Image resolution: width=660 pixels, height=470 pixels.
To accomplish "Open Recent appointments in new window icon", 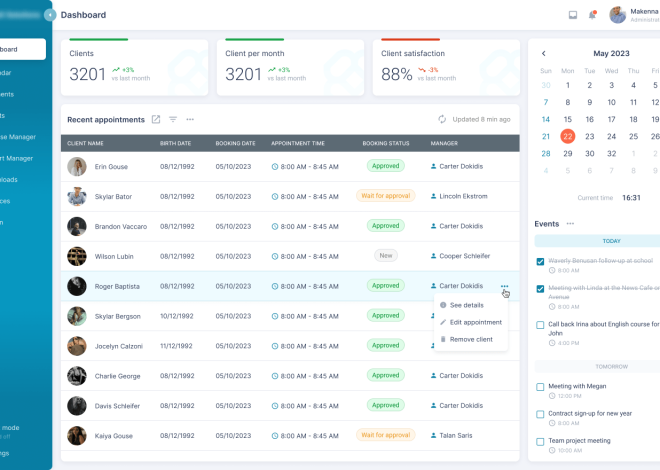I will point(156,119).
